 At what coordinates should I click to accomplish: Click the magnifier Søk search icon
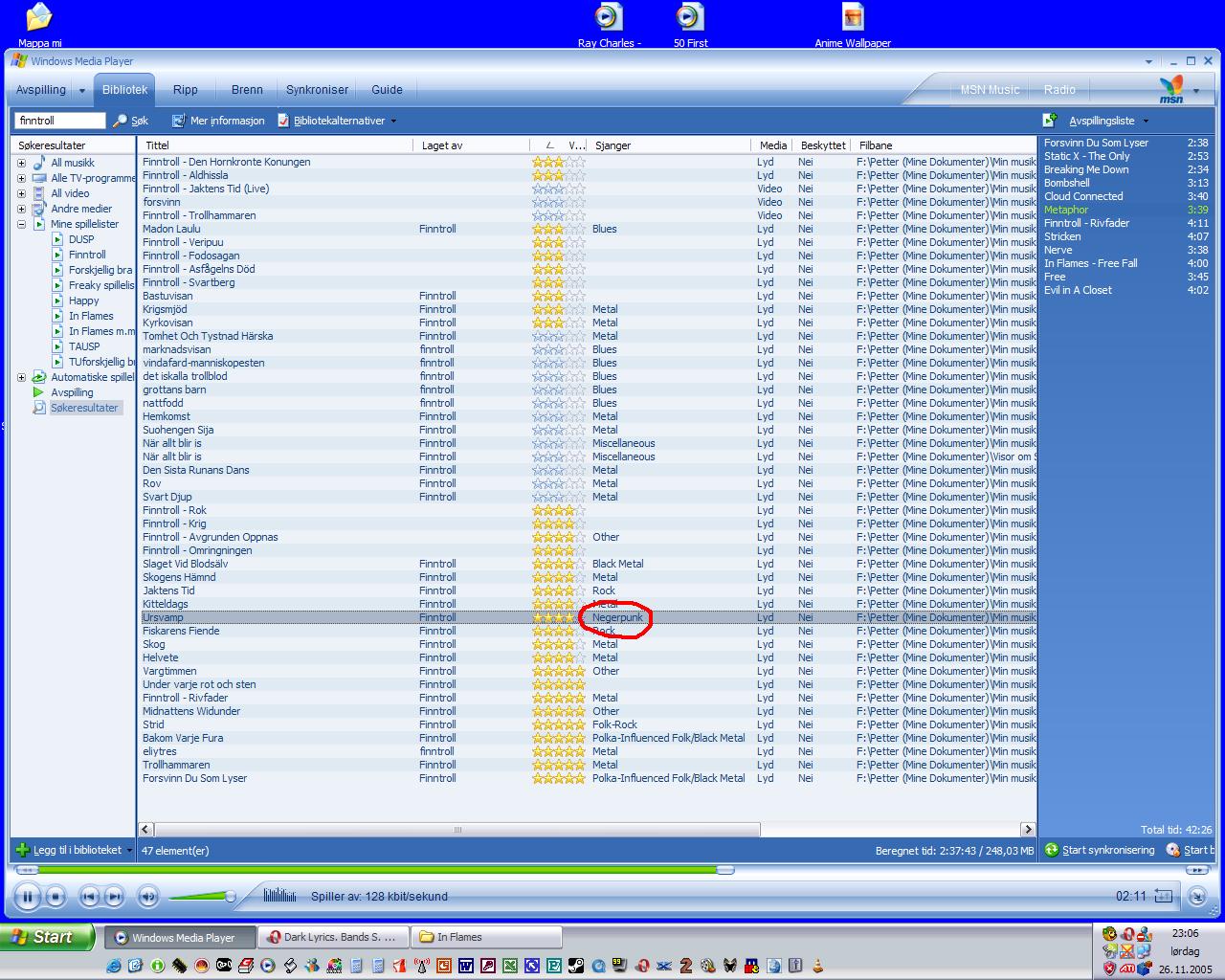(x=121, y=121)
